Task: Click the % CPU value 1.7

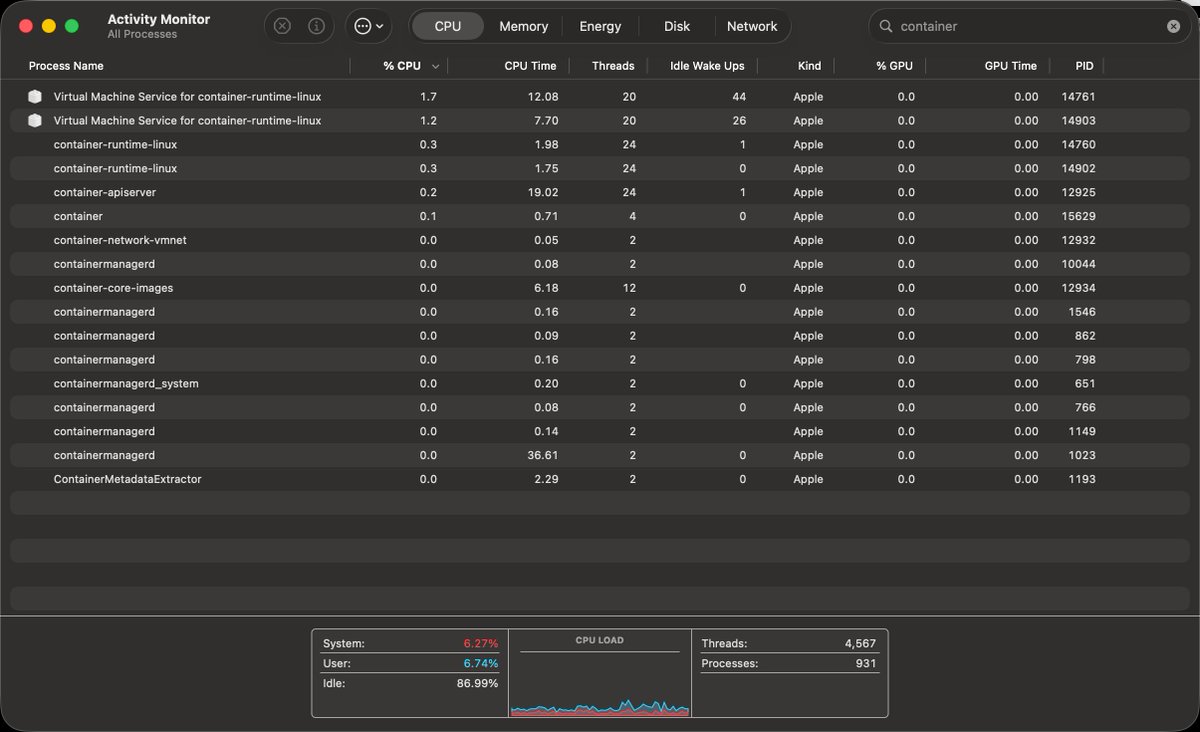Action: [x=428, y=97]
